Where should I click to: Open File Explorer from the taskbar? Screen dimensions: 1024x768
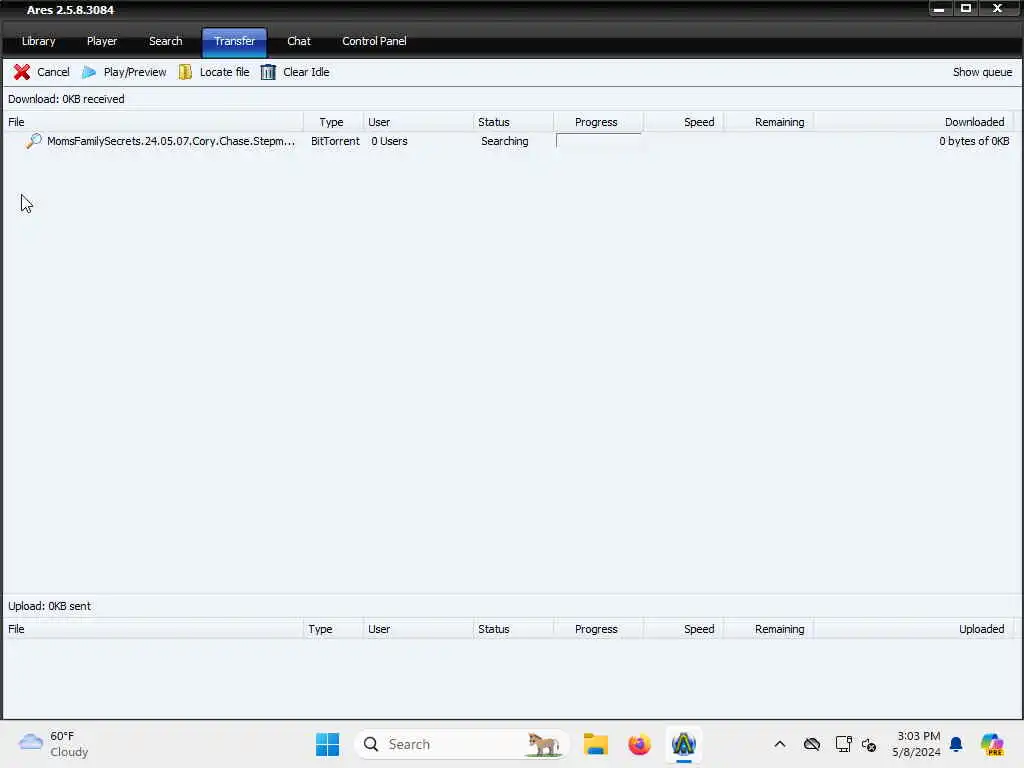596,744
